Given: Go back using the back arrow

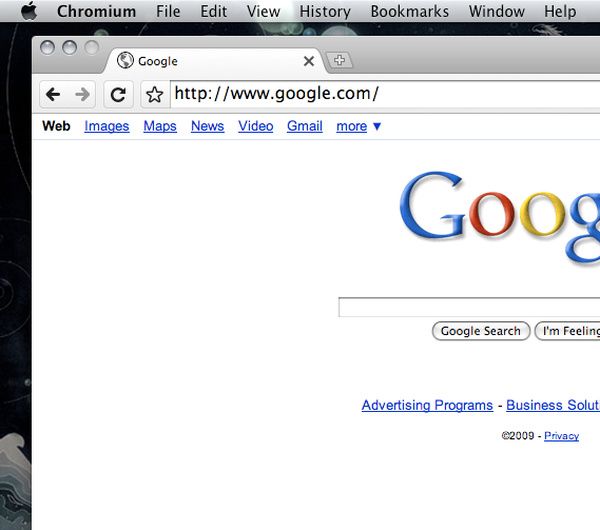Looking at the screenshot, I should 53,94.
